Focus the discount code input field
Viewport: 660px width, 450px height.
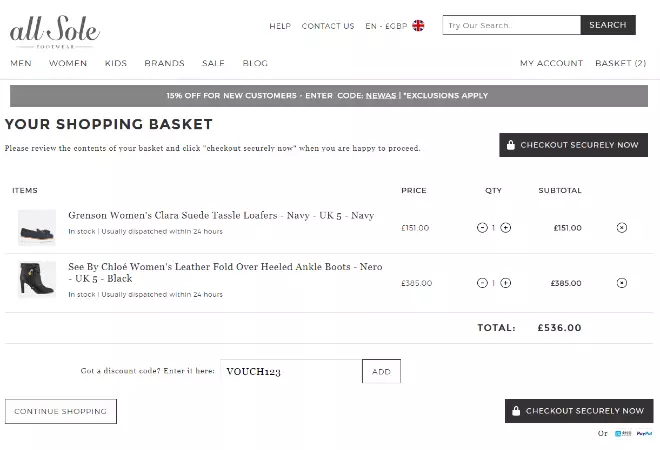click(290, 372)
